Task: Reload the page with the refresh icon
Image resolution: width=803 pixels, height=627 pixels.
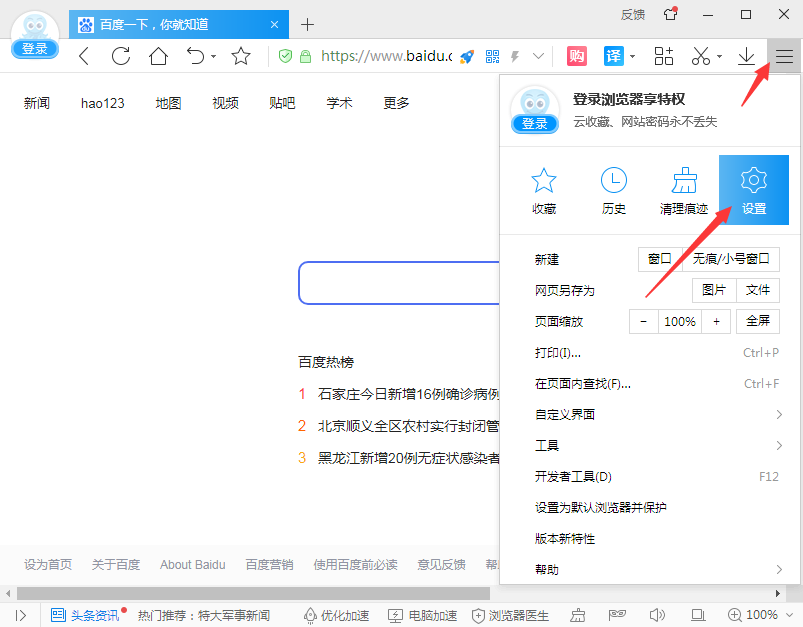Action: click(x=121, y=56)
